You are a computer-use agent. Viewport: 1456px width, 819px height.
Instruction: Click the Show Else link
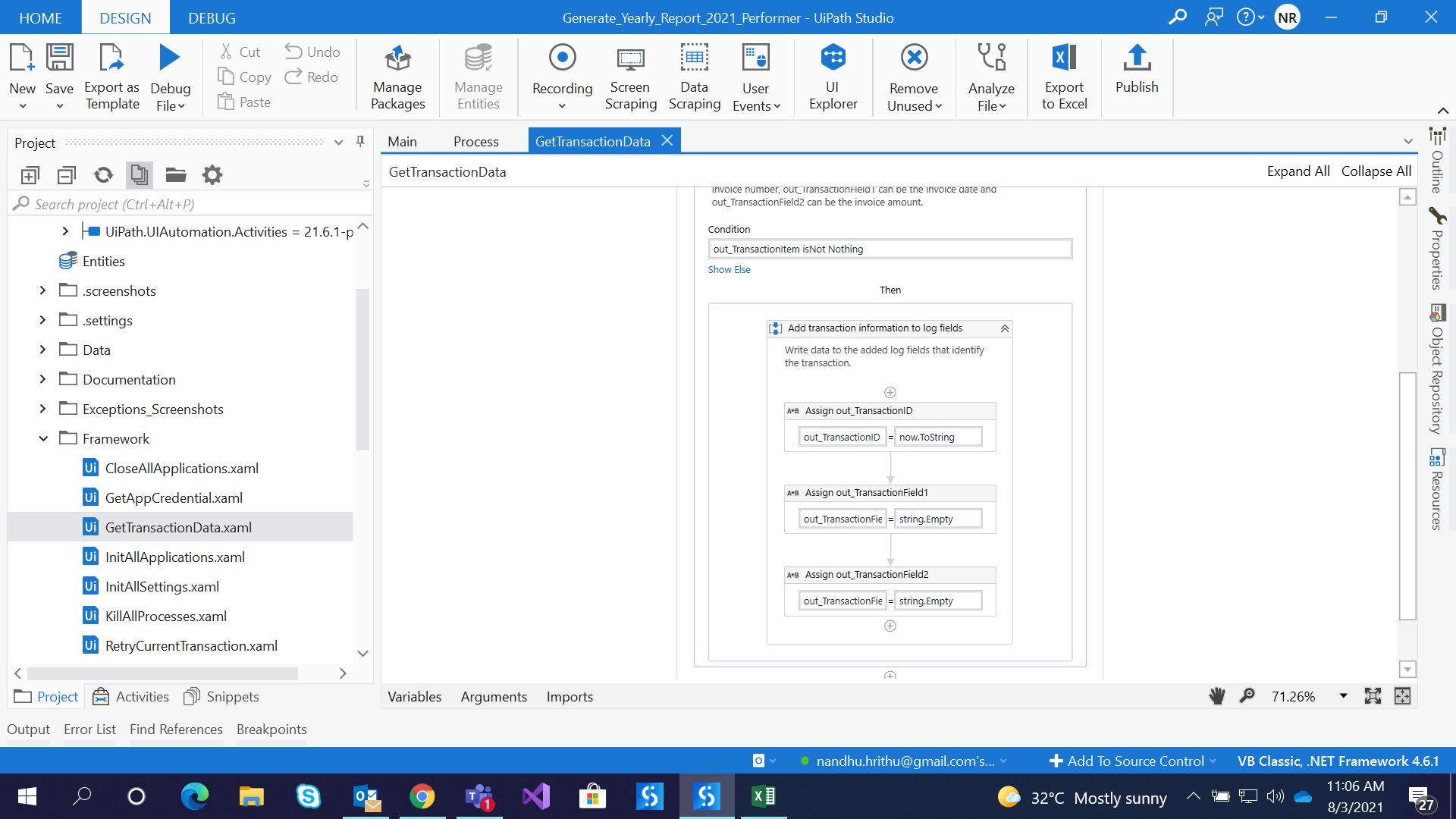pos(729,270)
